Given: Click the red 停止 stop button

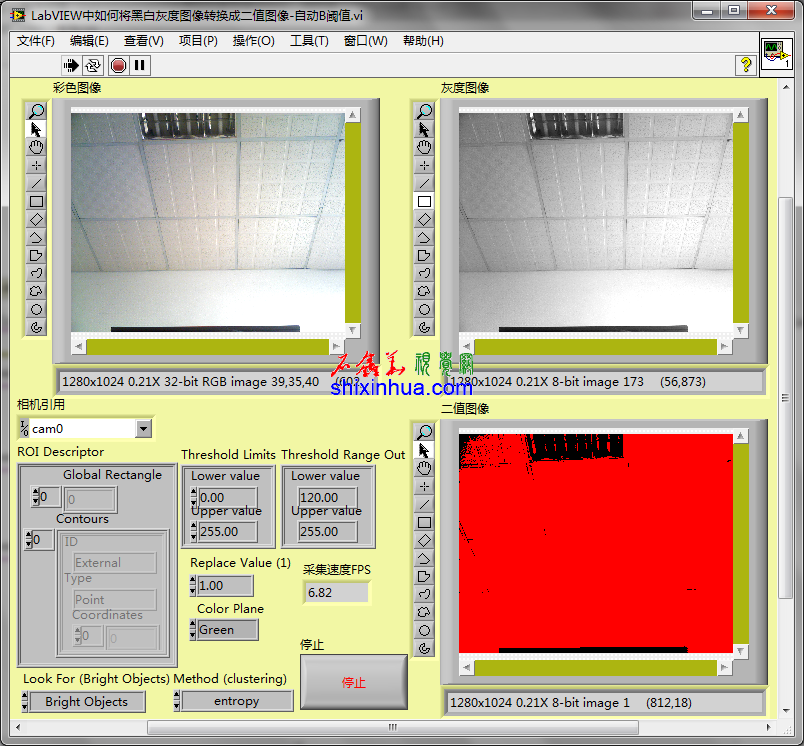Looking at the screenshot, I should 354,682.
